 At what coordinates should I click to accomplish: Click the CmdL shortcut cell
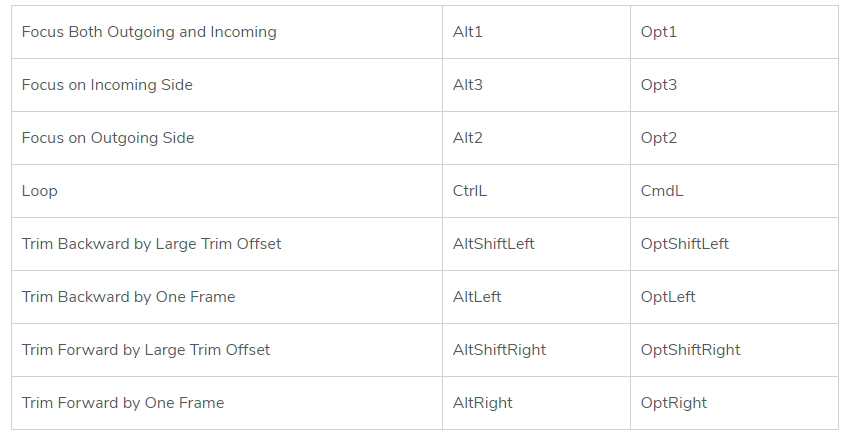[662, 191]
